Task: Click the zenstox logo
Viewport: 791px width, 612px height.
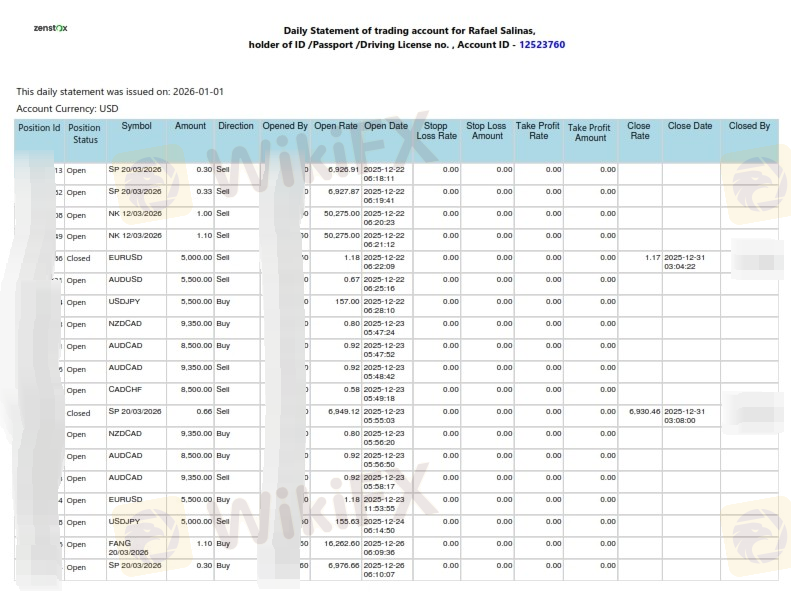Action: (x=50, y=28)
